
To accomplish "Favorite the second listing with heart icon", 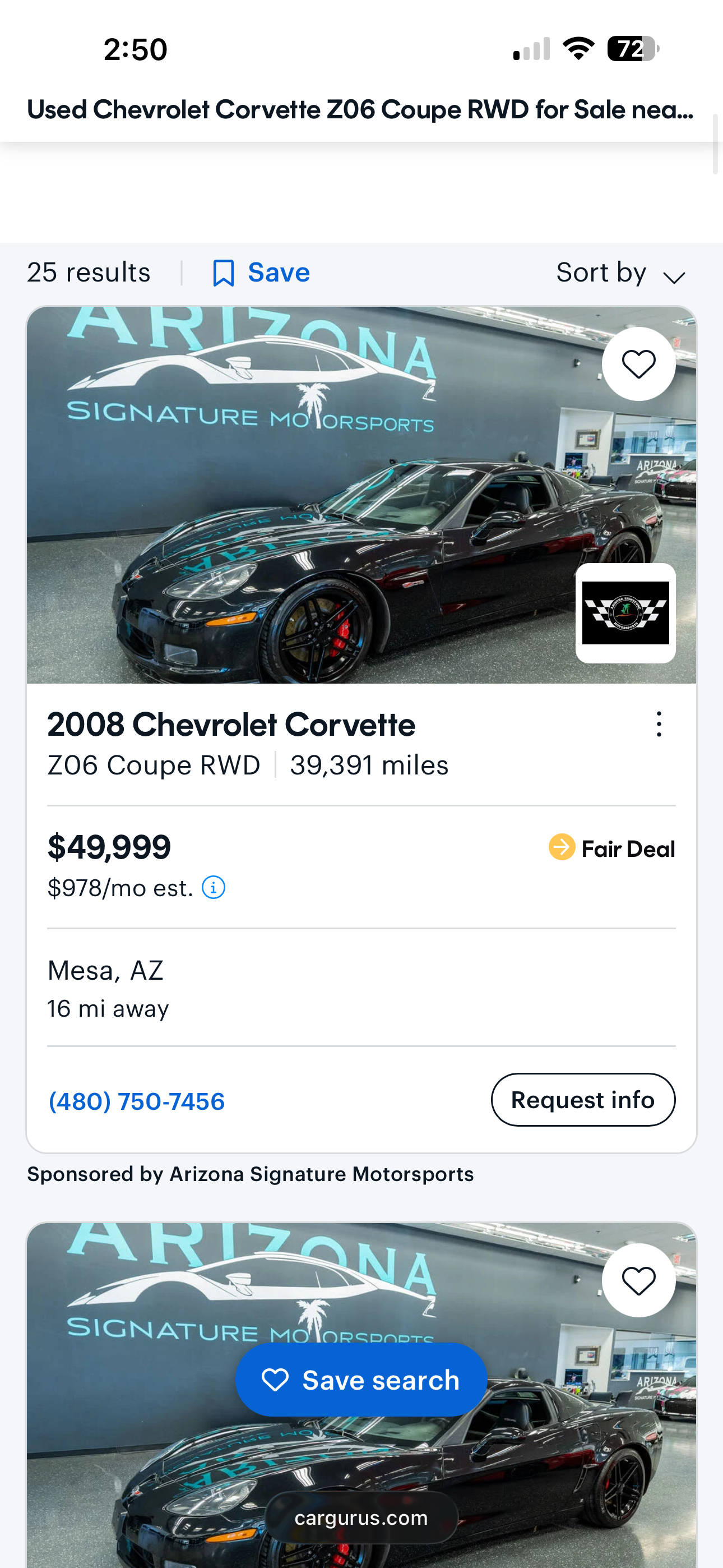I will (x=638, y=1280).
